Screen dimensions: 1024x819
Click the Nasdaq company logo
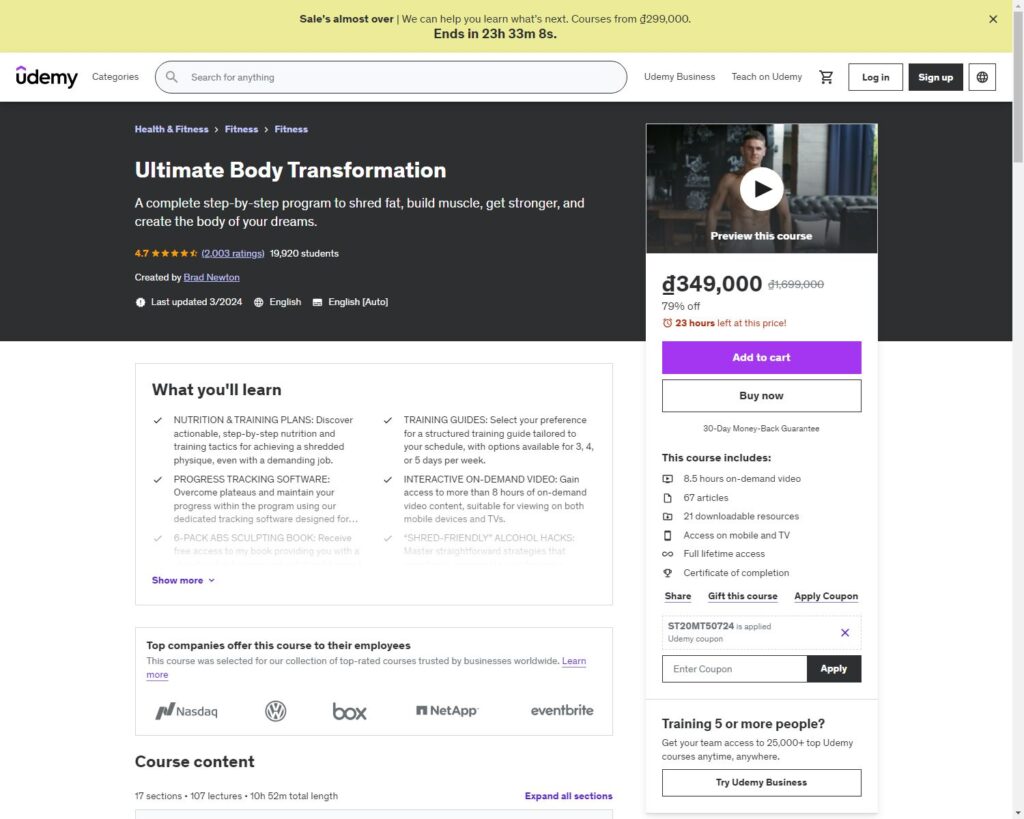coord(186,711)
